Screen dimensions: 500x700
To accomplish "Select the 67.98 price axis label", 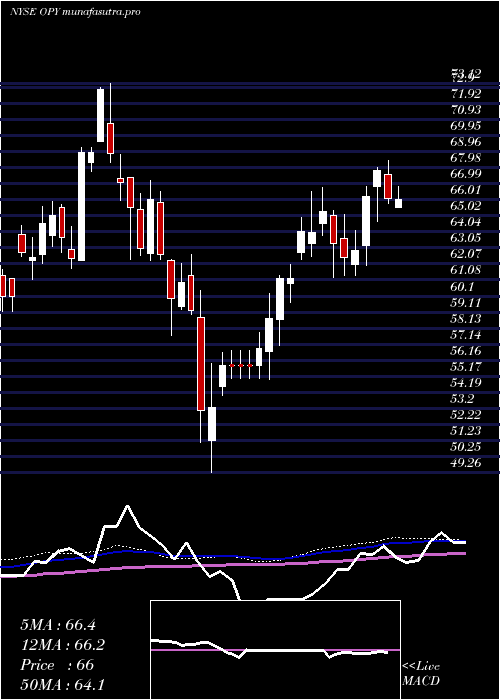I will pyautogui.click(x=466, y=158).
